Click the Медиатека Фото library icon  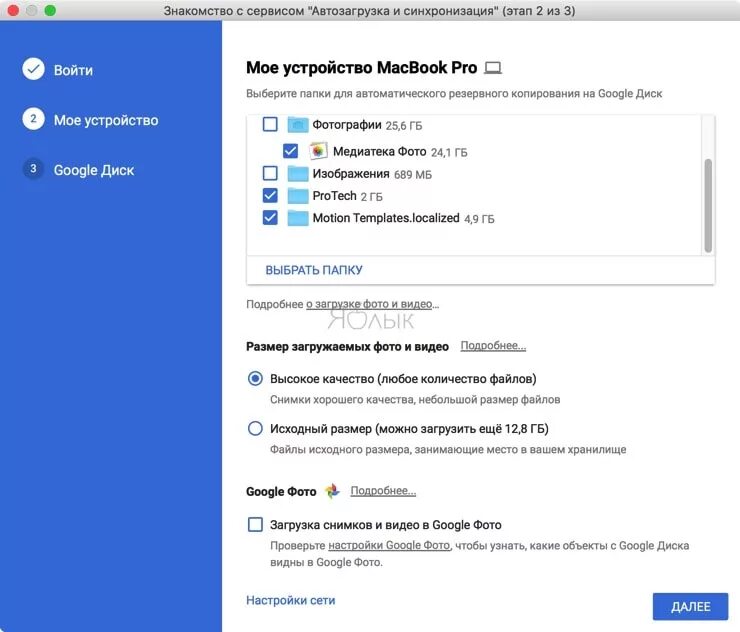pyautogui.click(x=318, y=151)
